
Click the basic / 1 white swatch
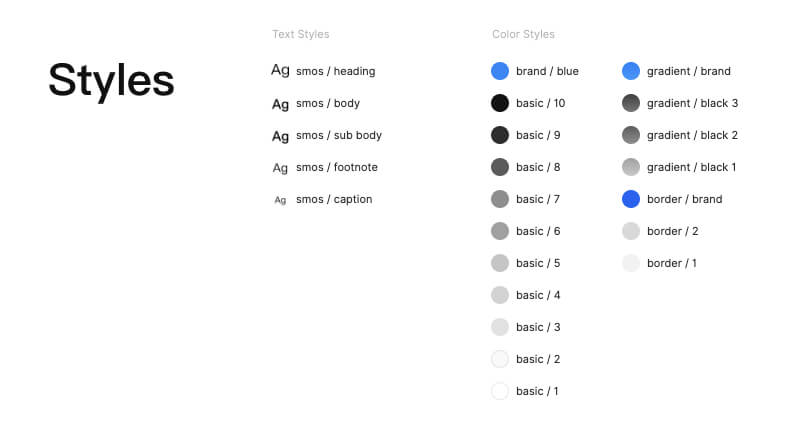(x=501, y=391)
